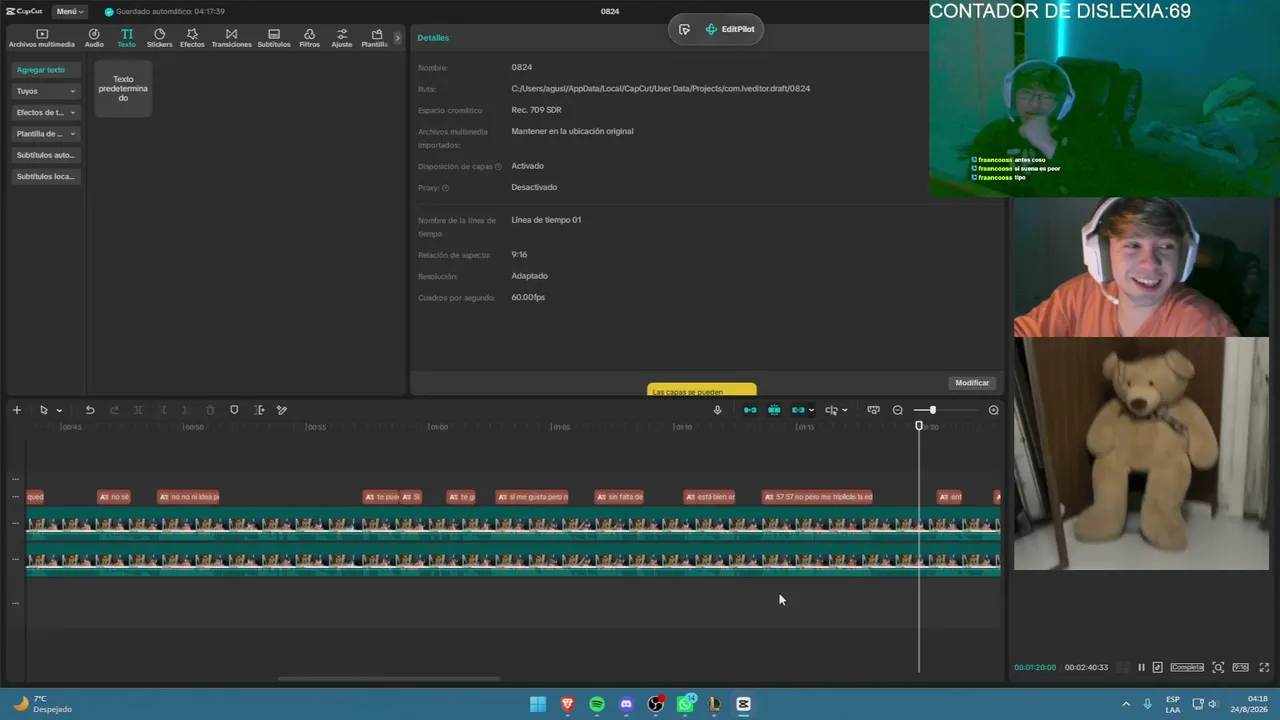Toggle the linkage option
This screenshot has width=1280, height=720.
coord(797,410)
